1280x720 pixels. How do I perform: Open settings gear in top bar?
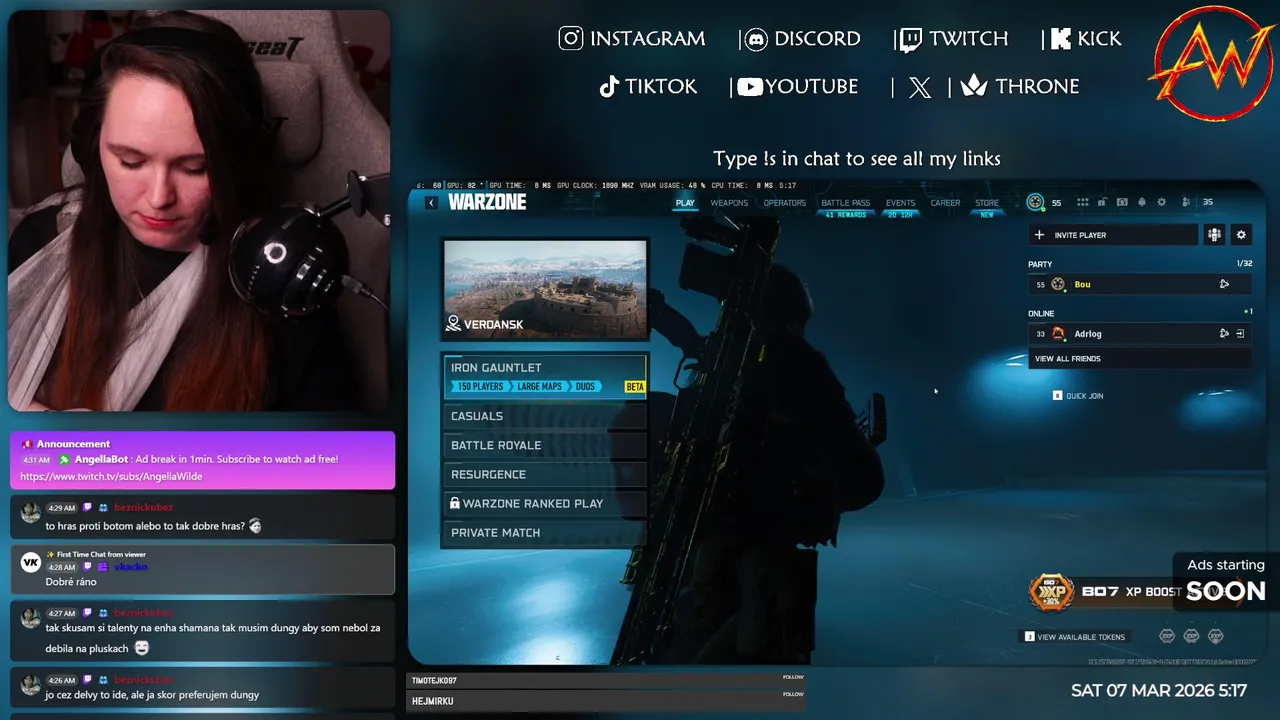tap(1162, 202)
